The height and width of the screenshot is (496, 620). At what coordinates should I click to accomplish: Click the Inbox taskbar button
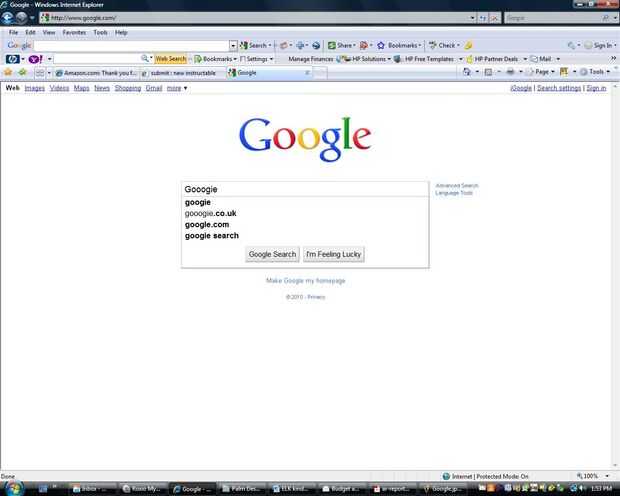click(94, 489)
